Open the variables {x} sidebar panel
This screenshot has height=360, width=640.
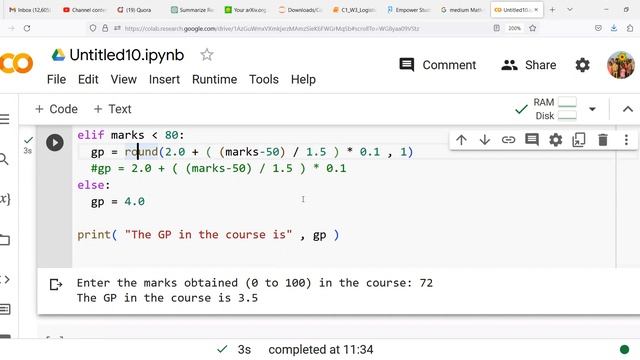pos(5,199)
